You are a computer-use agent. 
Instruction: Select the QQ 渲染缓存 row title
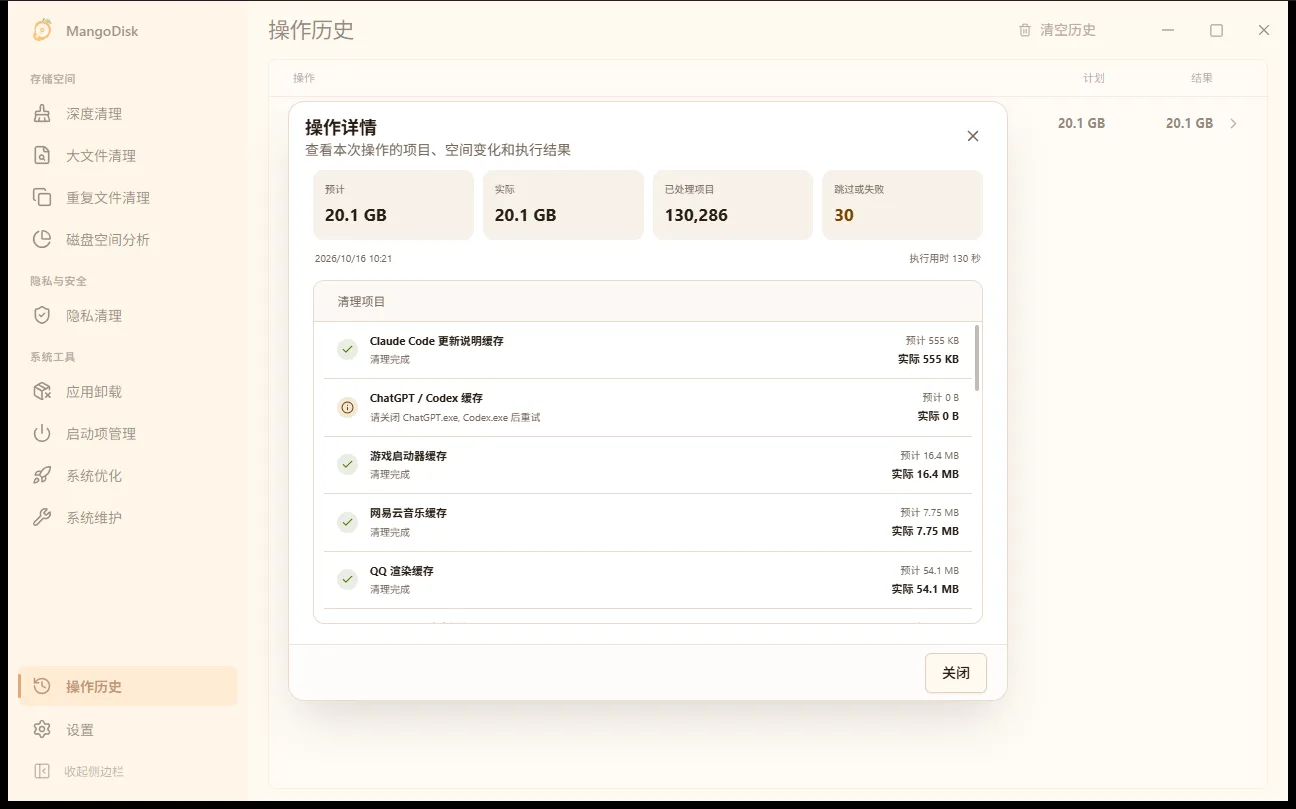[402, 571]
